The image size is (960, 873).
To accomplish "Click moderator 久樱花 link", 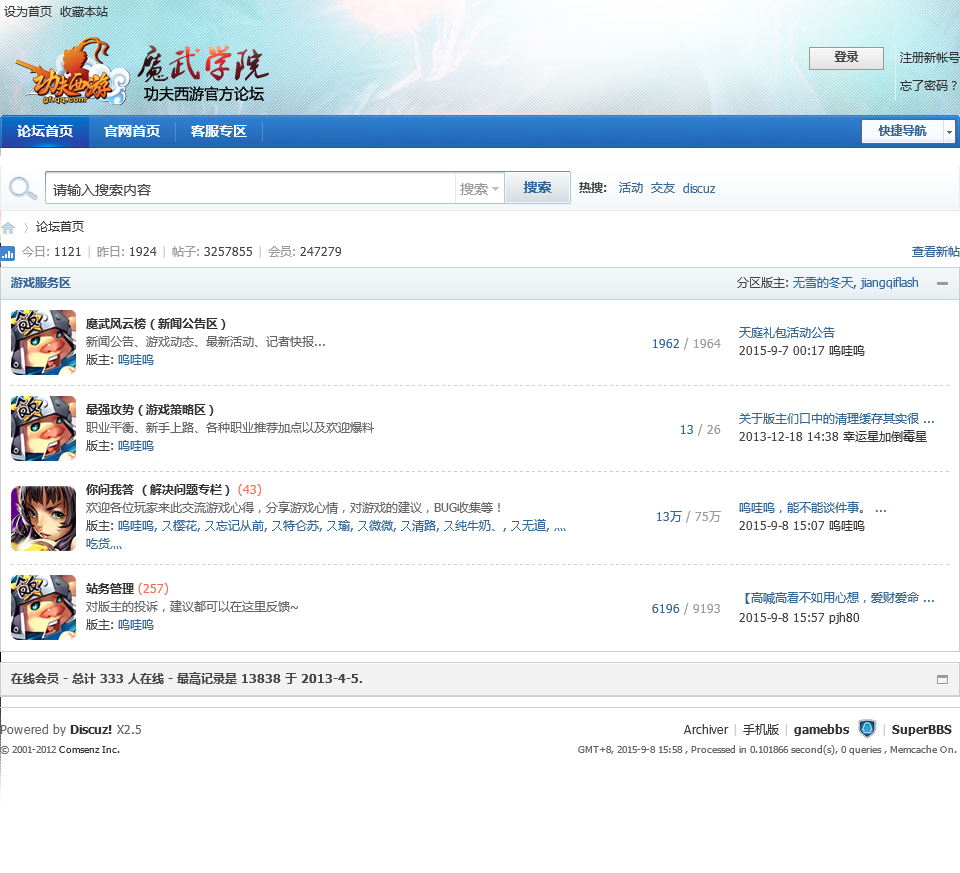I will 180,526.
